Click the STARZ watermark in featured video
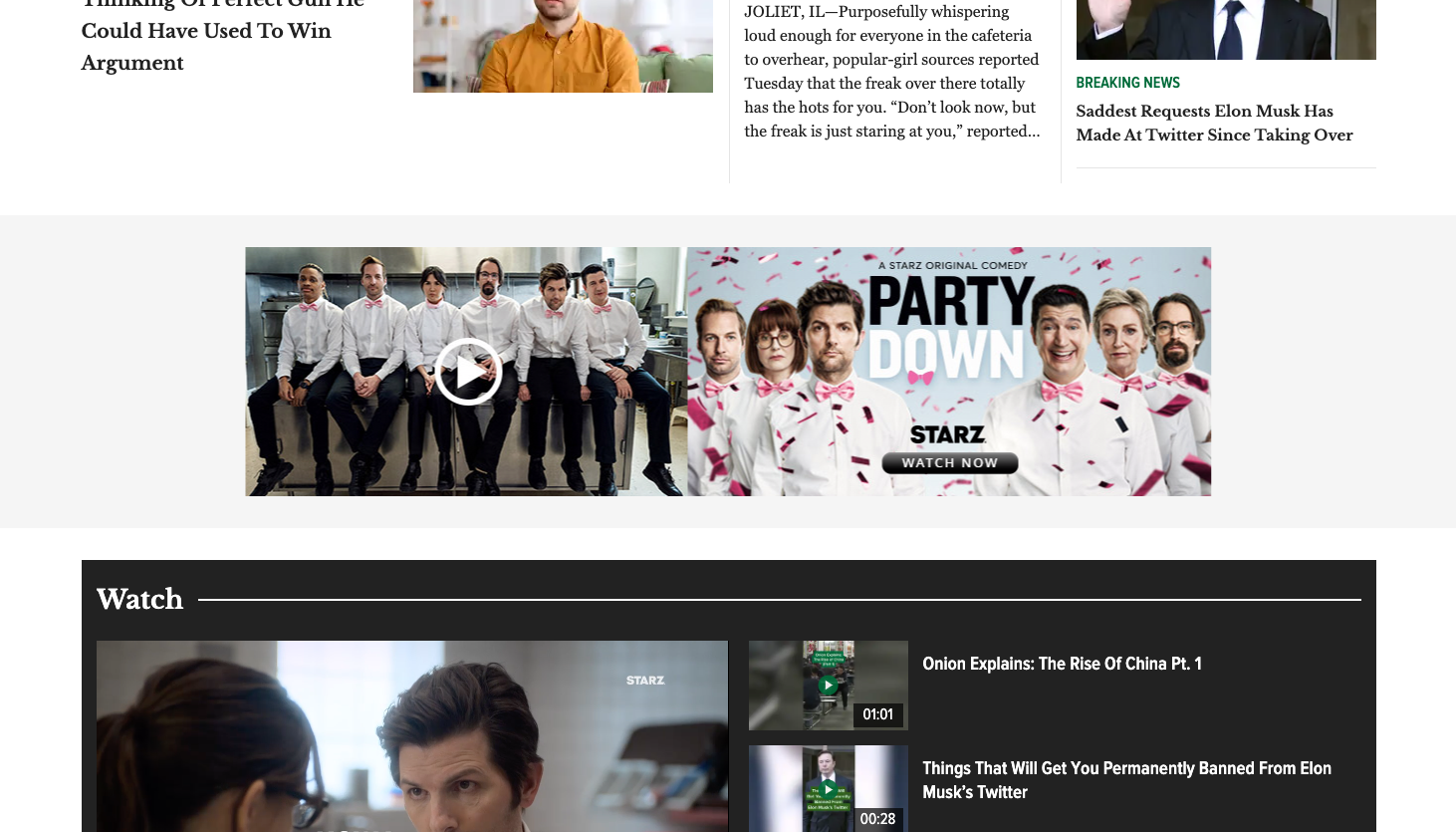Image resolution: width=1456 pixels, height=832 pixels. 645,681
